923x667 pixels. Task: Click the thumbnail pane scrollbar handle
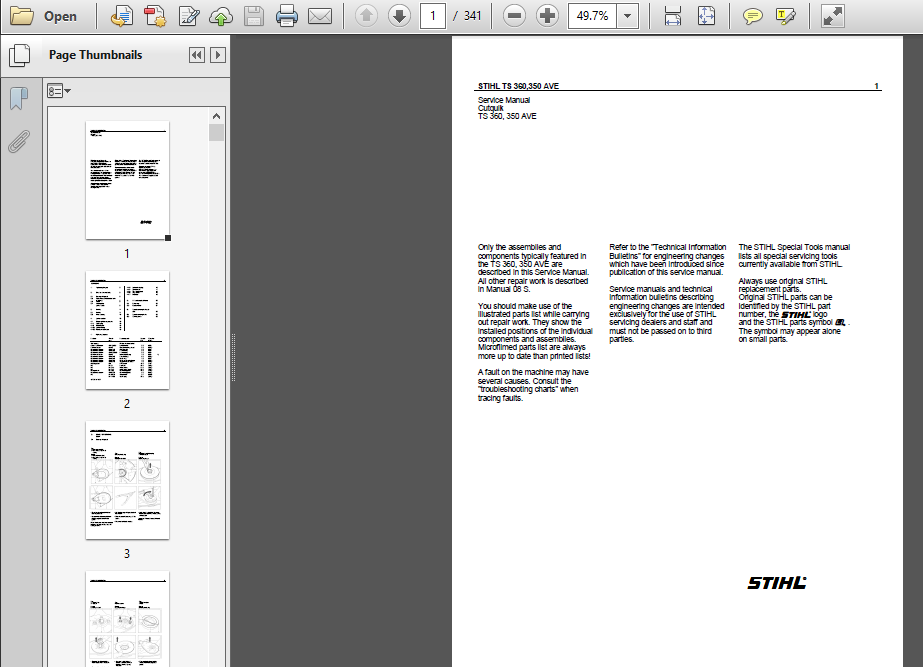tap(216, 132)
